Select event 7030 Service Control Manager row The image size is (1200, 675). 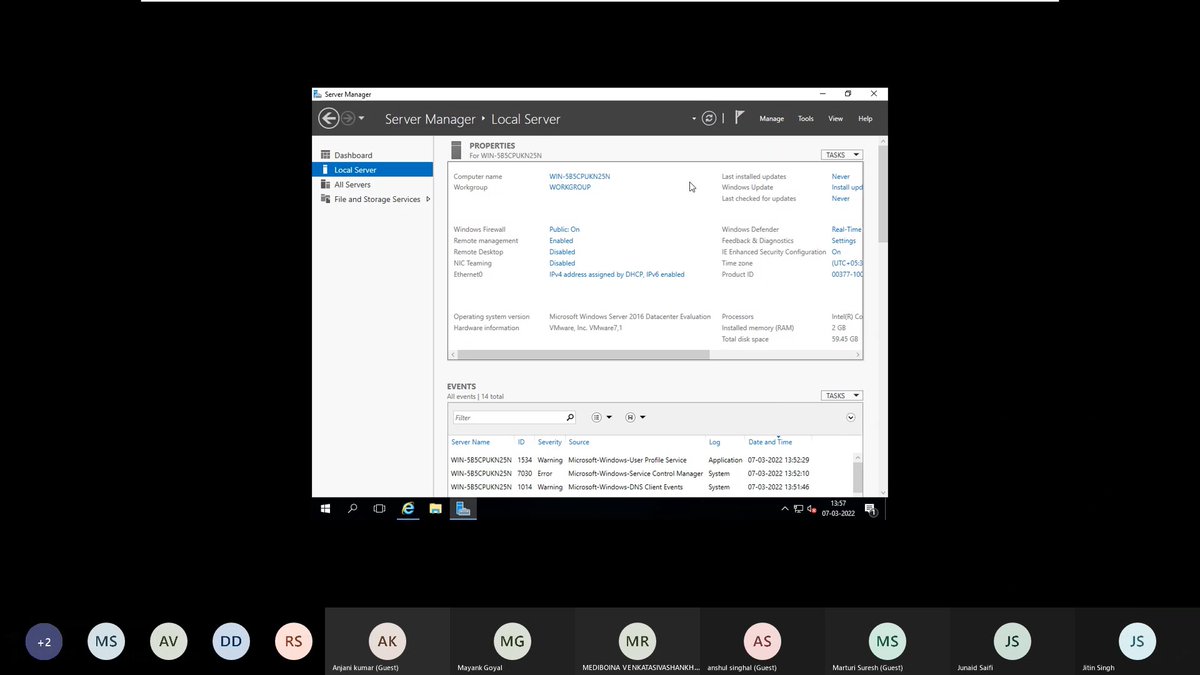click(x=650, y=473)
